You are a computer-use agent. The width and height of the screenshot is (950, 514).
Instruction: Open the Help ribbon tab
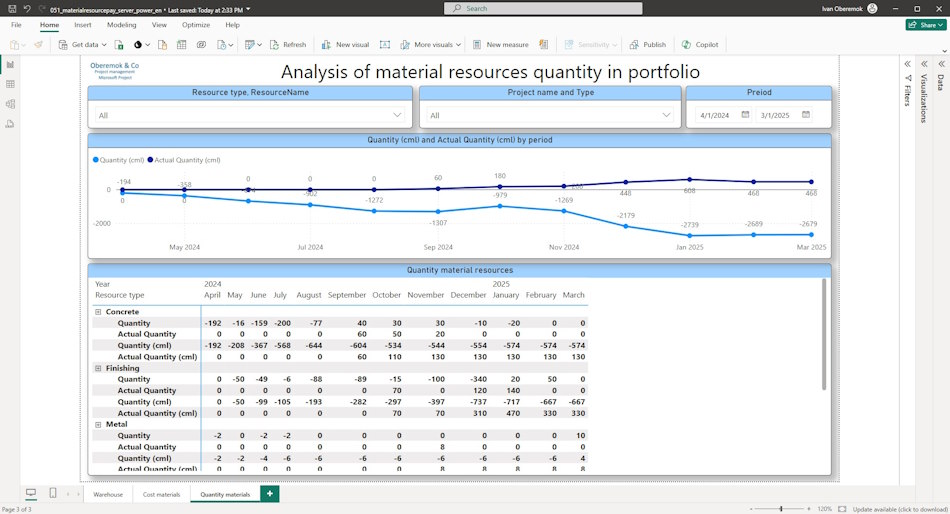pos(233,25)
